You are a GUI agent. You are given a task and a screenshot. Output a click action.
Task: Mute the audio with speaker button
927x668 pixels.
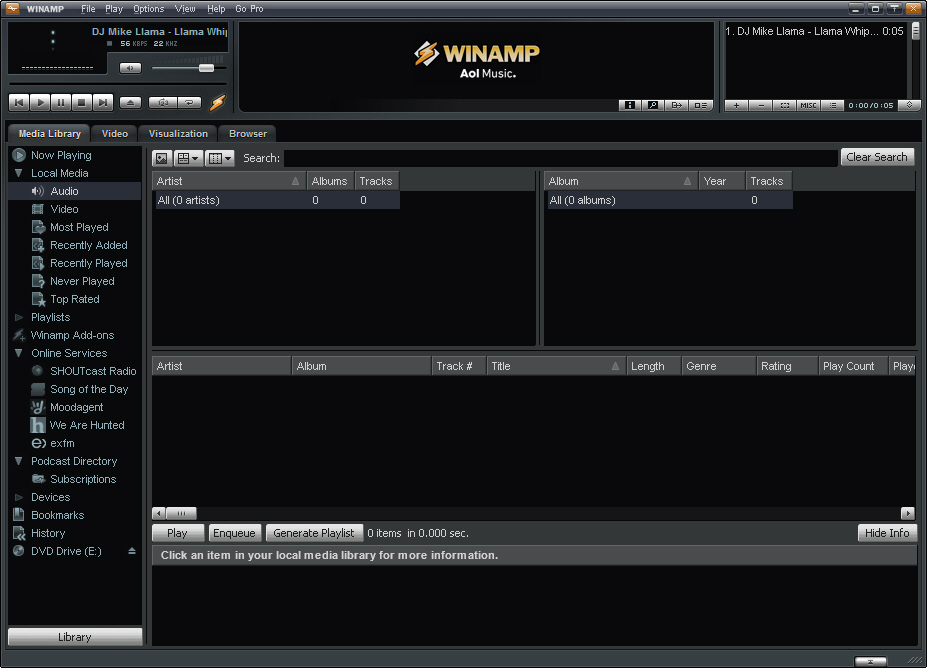[x=130, y=68]
